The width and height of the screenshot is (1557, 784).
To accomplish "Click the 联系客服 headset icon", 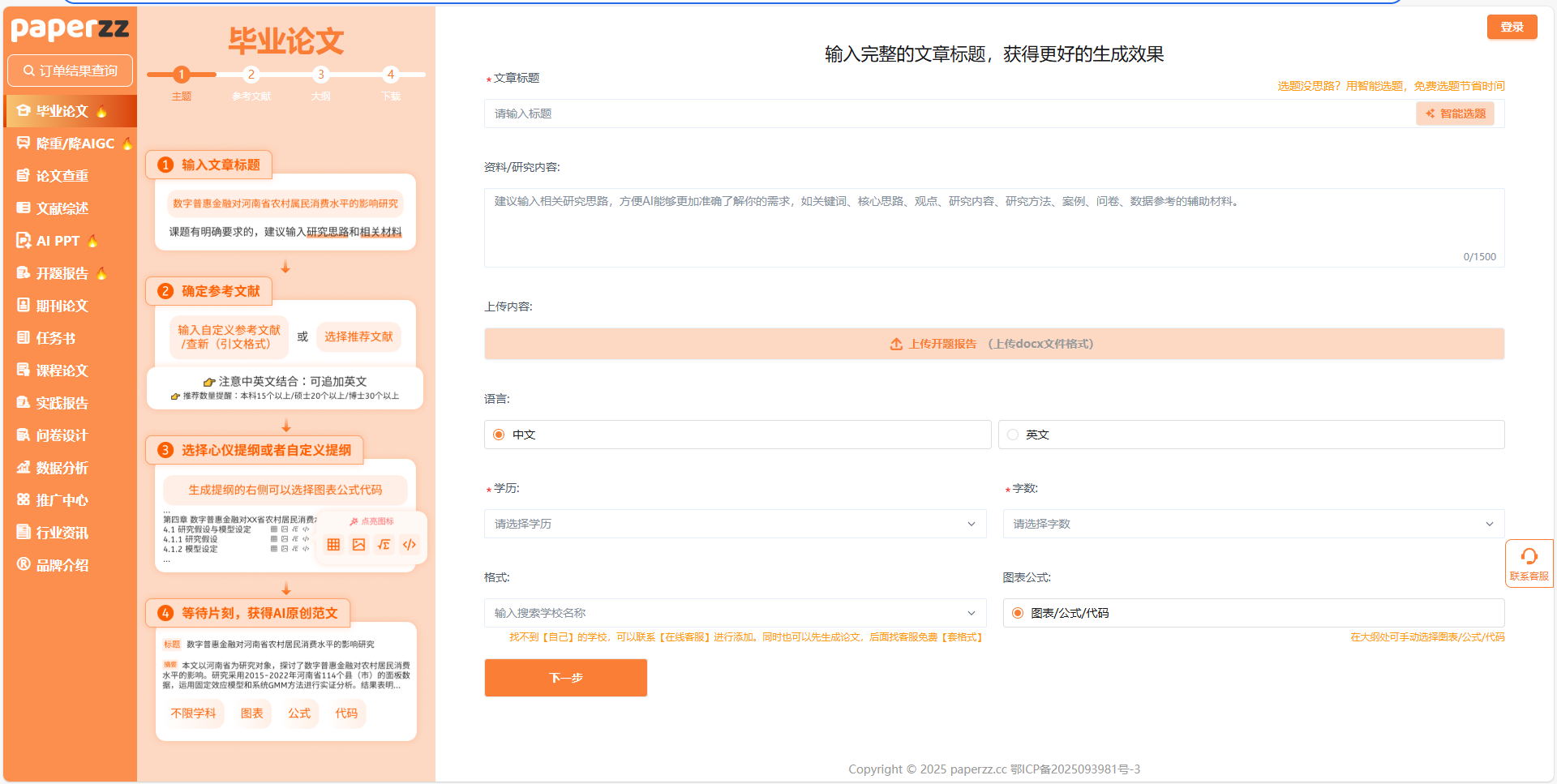I will click(1529, 556).
